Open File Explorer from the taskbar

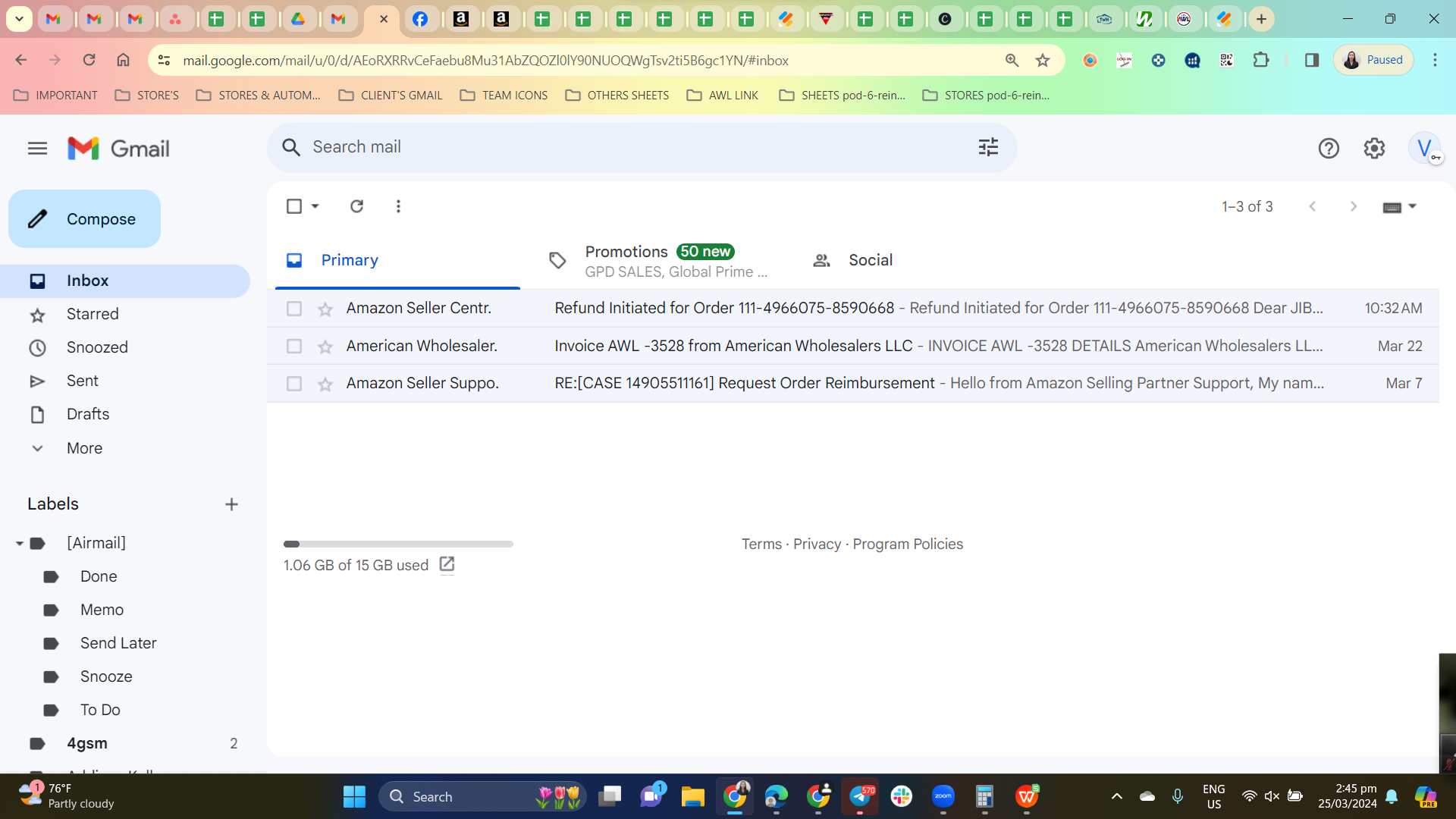(x=692, y=796)
